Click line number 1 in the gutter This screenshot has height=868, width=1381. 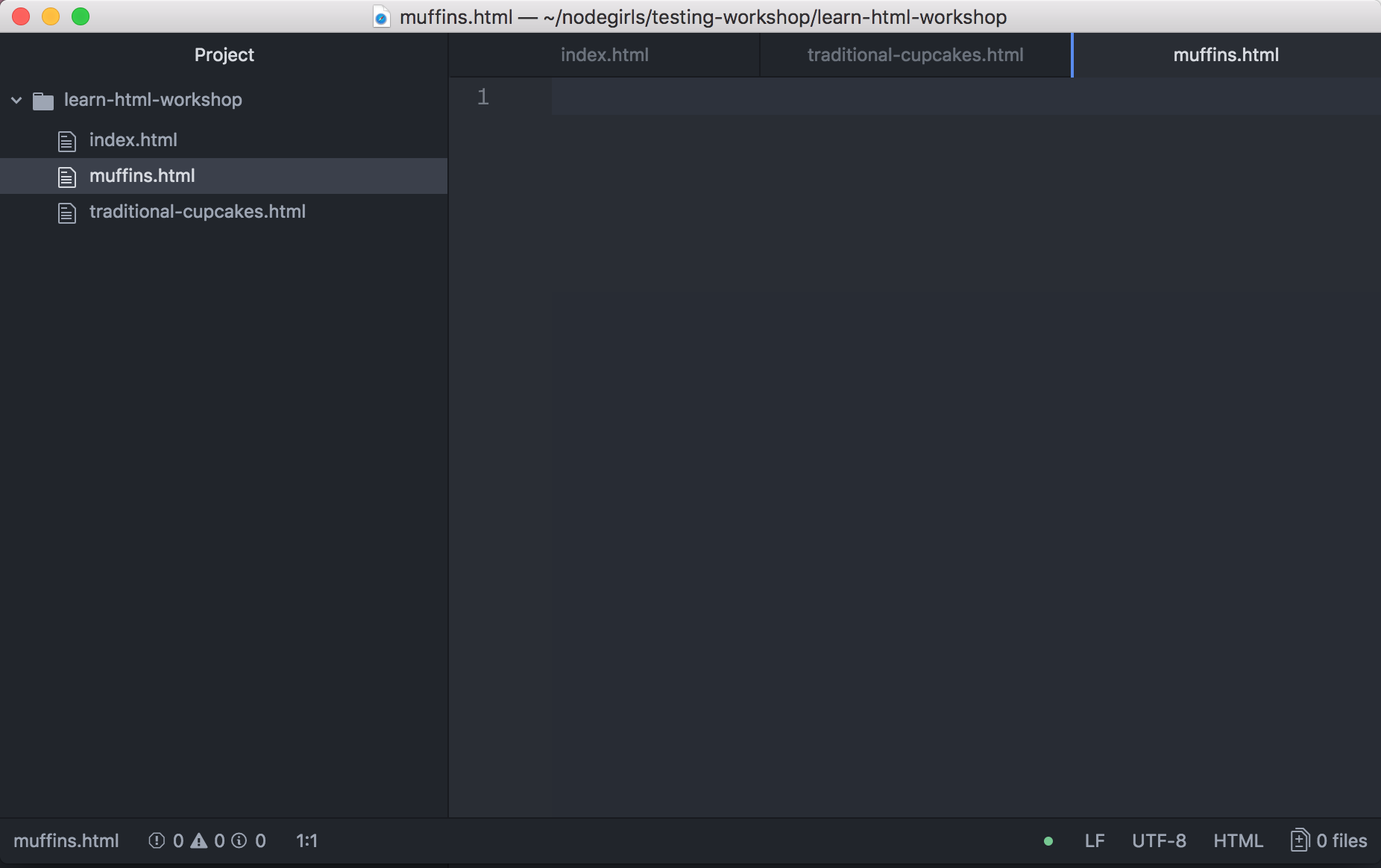(x=483, y=97)
